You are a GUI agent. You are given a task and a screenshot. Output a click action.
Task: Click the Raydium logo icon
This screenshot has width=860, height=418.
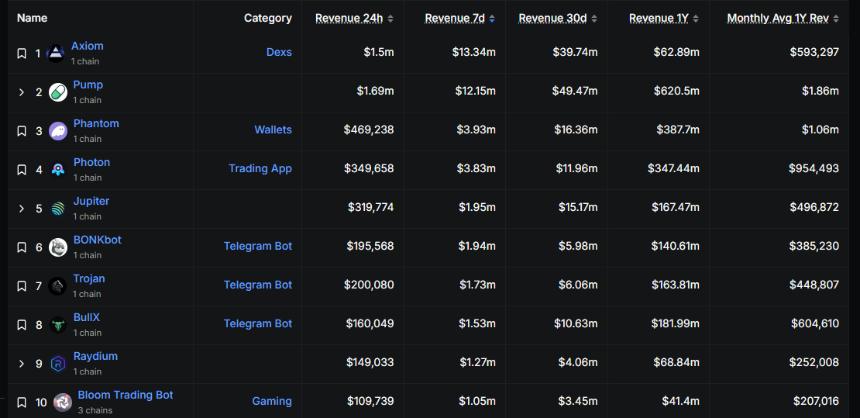tap(58, 364)
